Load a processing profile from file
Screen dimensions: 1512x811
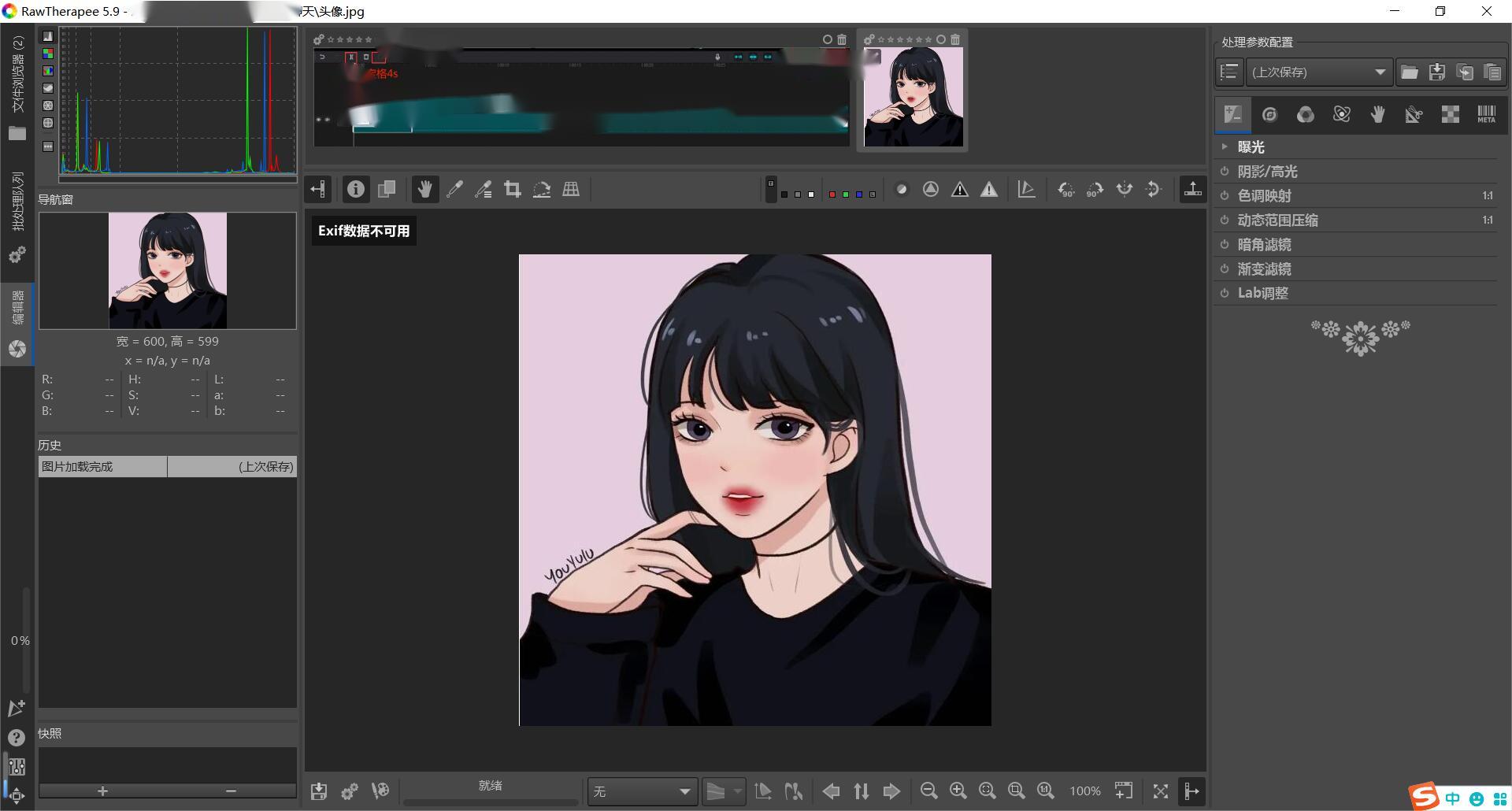(x=1410, y=72)
